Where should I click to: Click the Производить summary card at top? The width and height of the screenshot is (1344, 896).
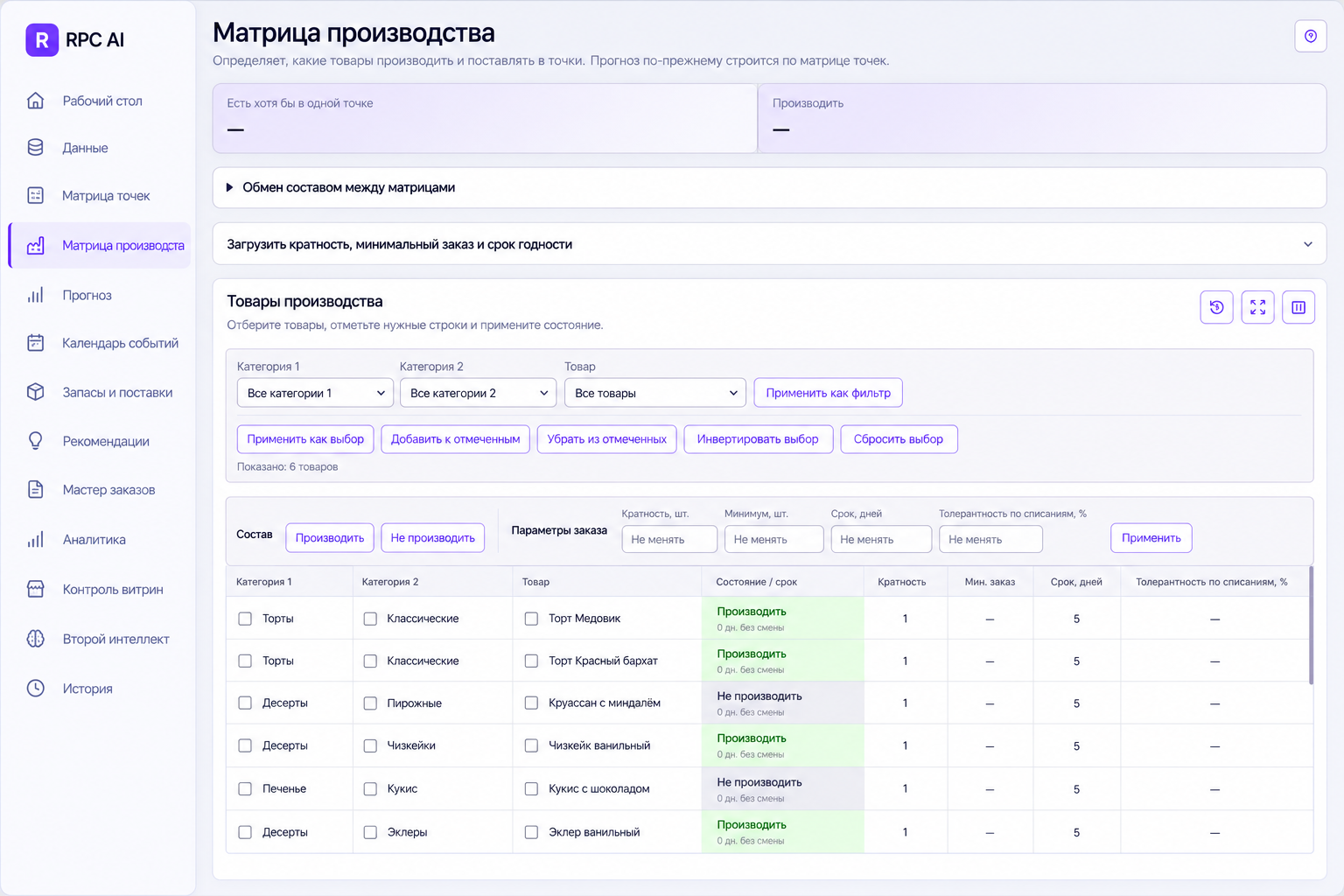(x=1042, y=118)
